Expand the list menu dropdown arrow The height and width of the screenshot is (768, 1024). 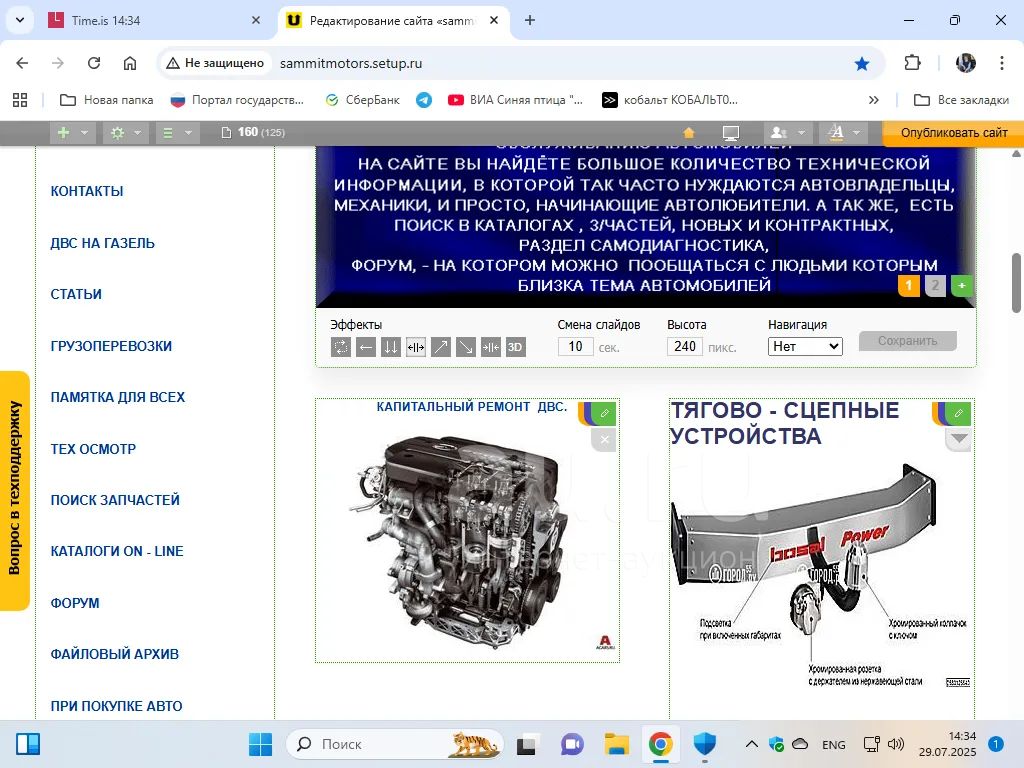[188, 133]
